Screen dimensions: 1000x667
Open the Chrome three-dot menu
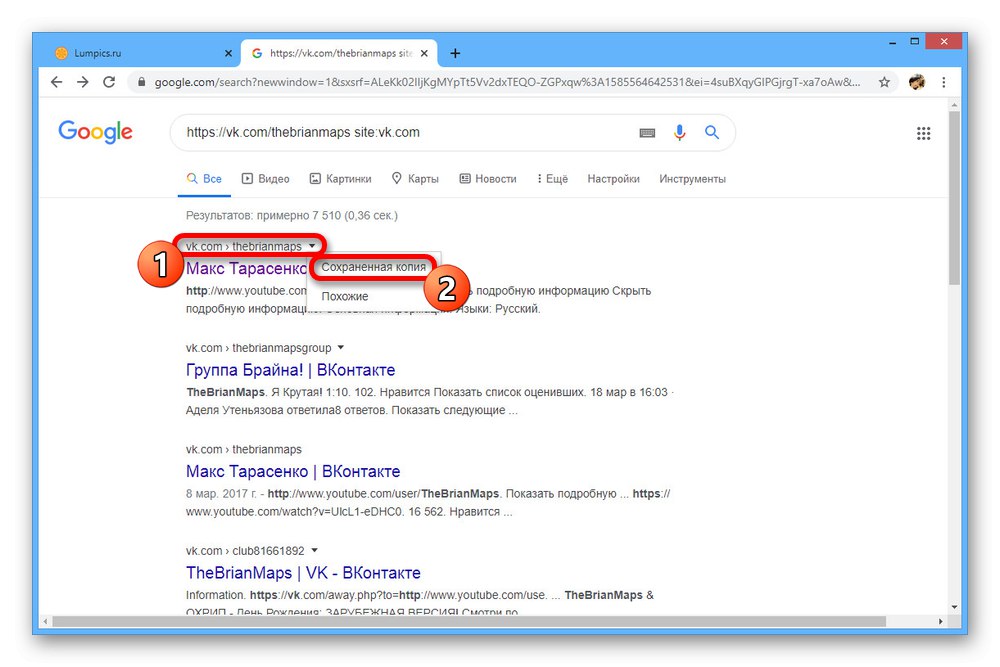click(944, 82)
